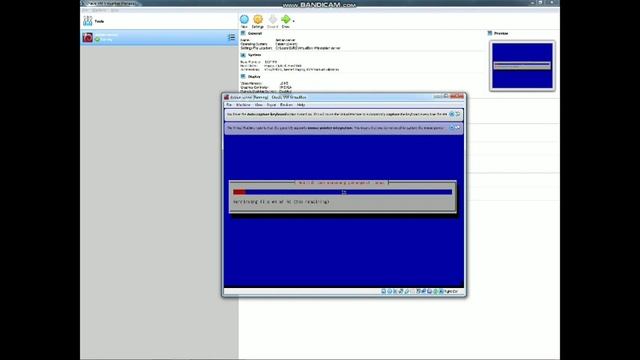Screen dimensions: 640x360
Task: Open the File menu in the VirtualBox Manager
Action: click(x=84, y=10)
